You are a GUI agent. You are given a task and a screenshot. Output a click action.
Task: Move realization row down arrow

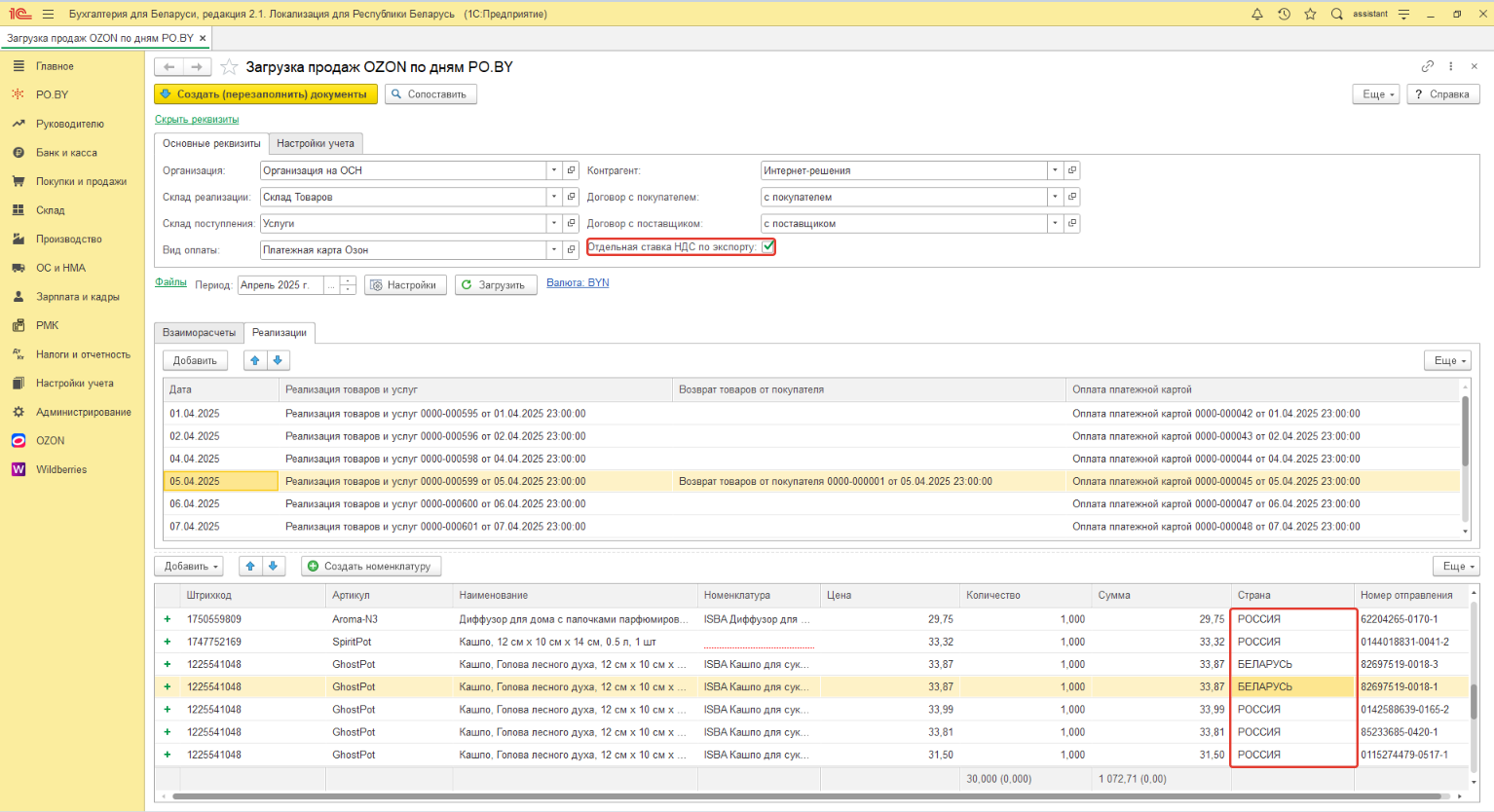[x=278, y=360]
